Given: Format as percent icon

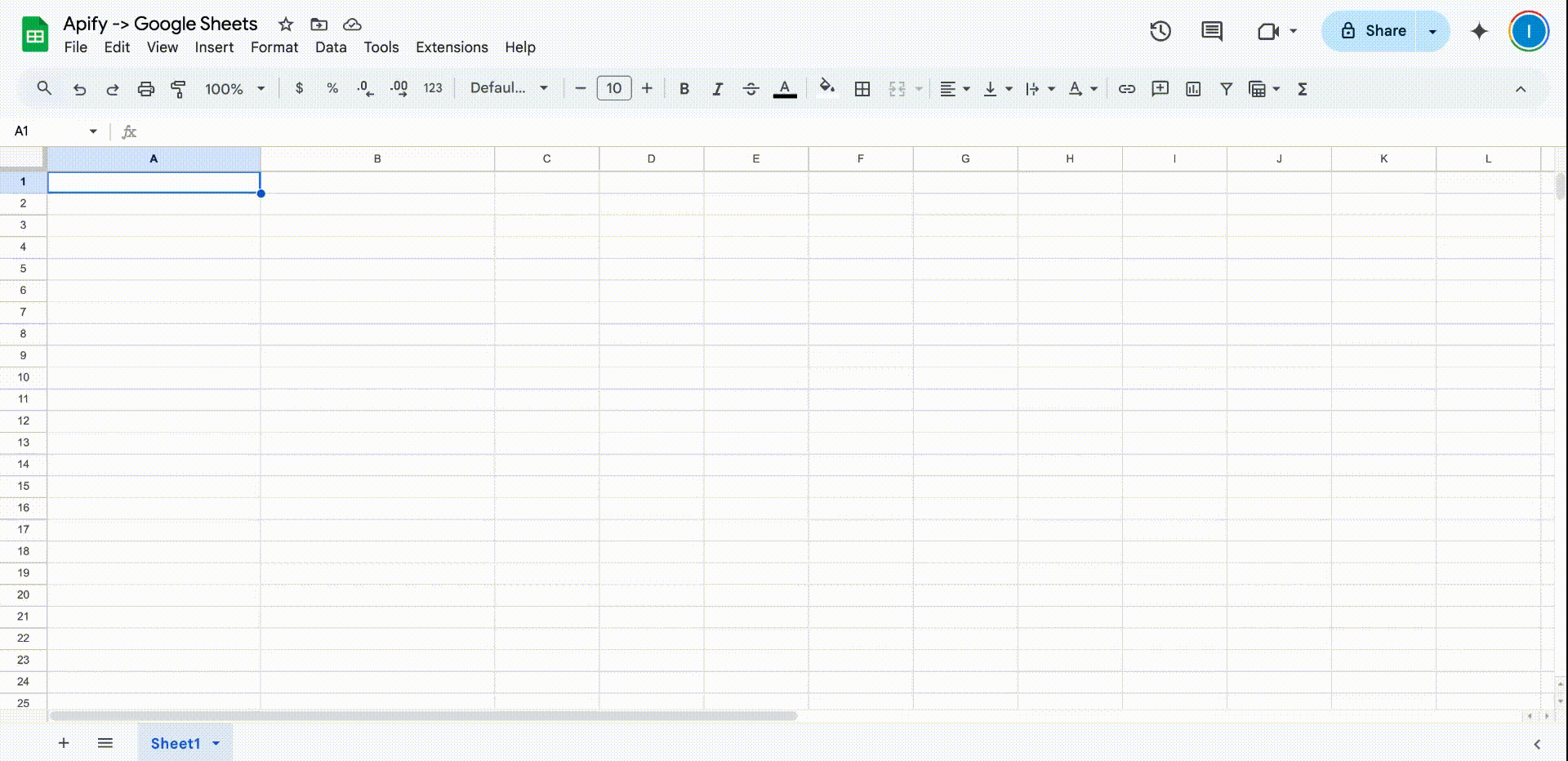Looking at the screenshot, I should click(x=332, y=88).
